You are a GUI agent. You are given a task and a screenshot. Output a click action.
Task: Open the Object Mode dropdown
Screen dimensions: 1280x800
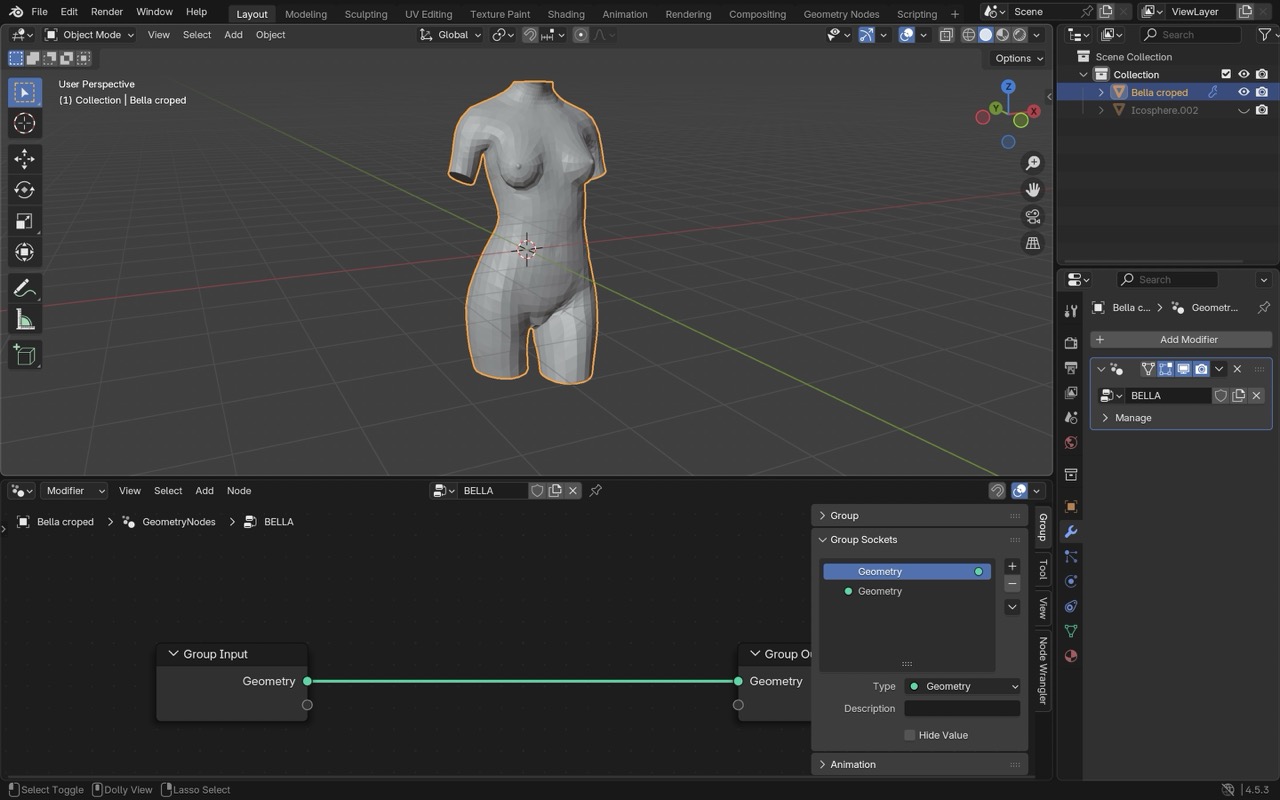[x=90, y=35]
